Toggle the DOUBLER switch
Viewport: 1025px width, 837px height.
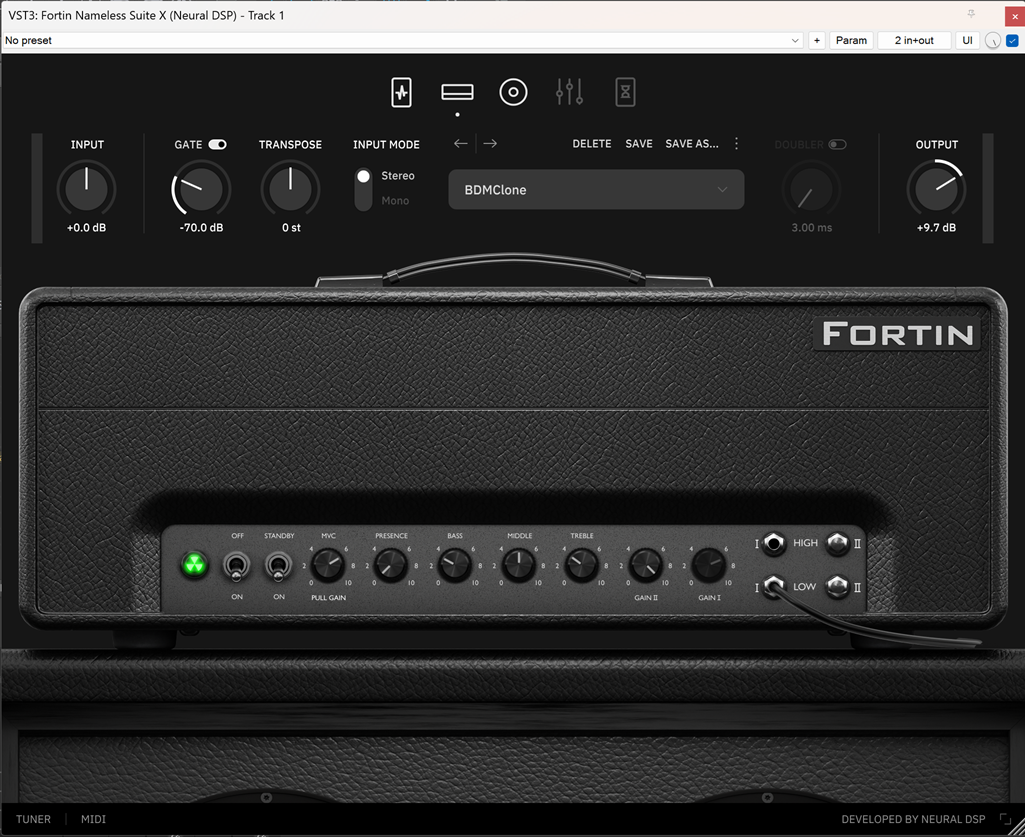837,145
